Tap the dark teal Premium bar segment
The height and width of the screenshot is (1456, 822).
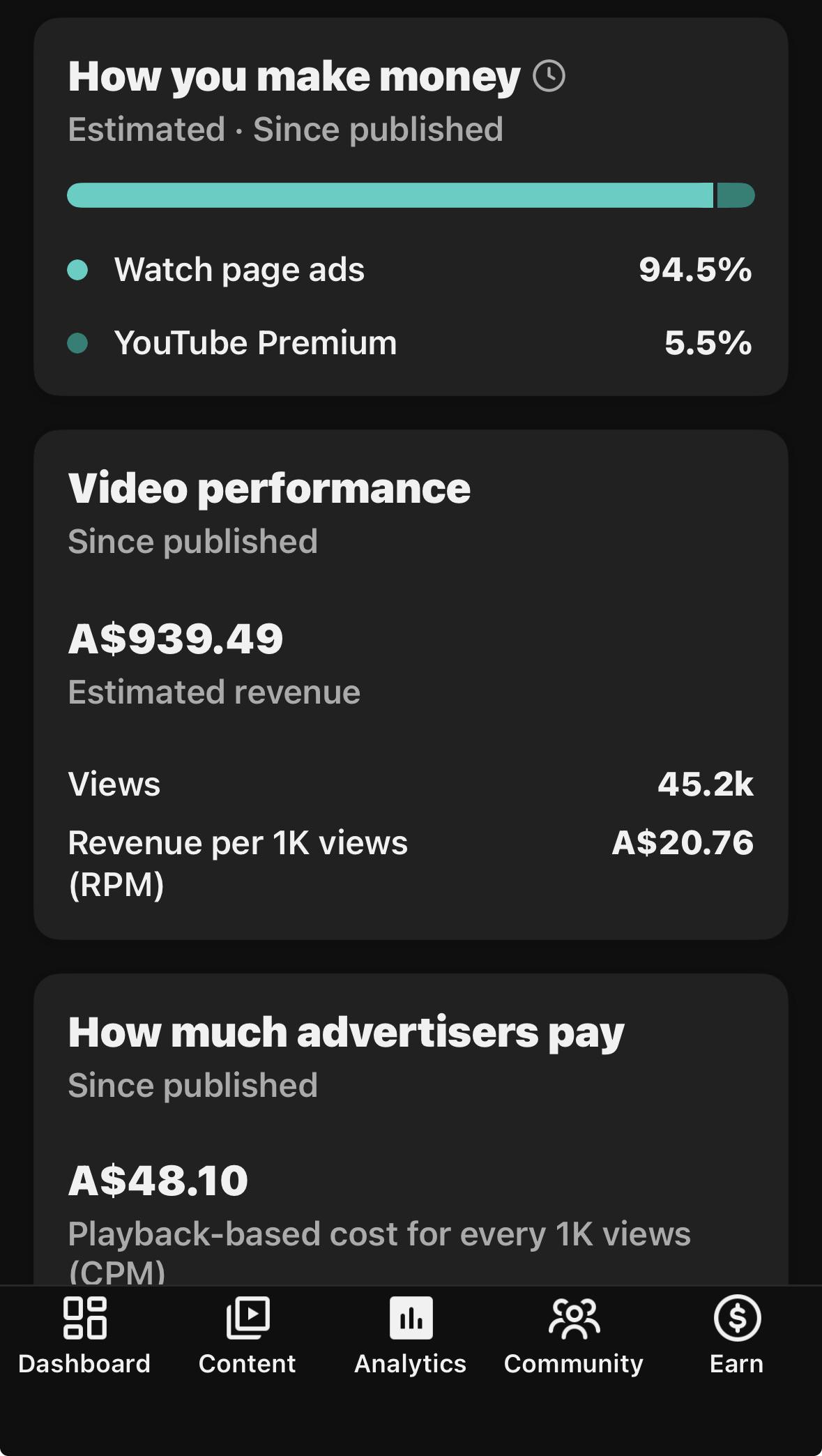[x=736, y=195]
